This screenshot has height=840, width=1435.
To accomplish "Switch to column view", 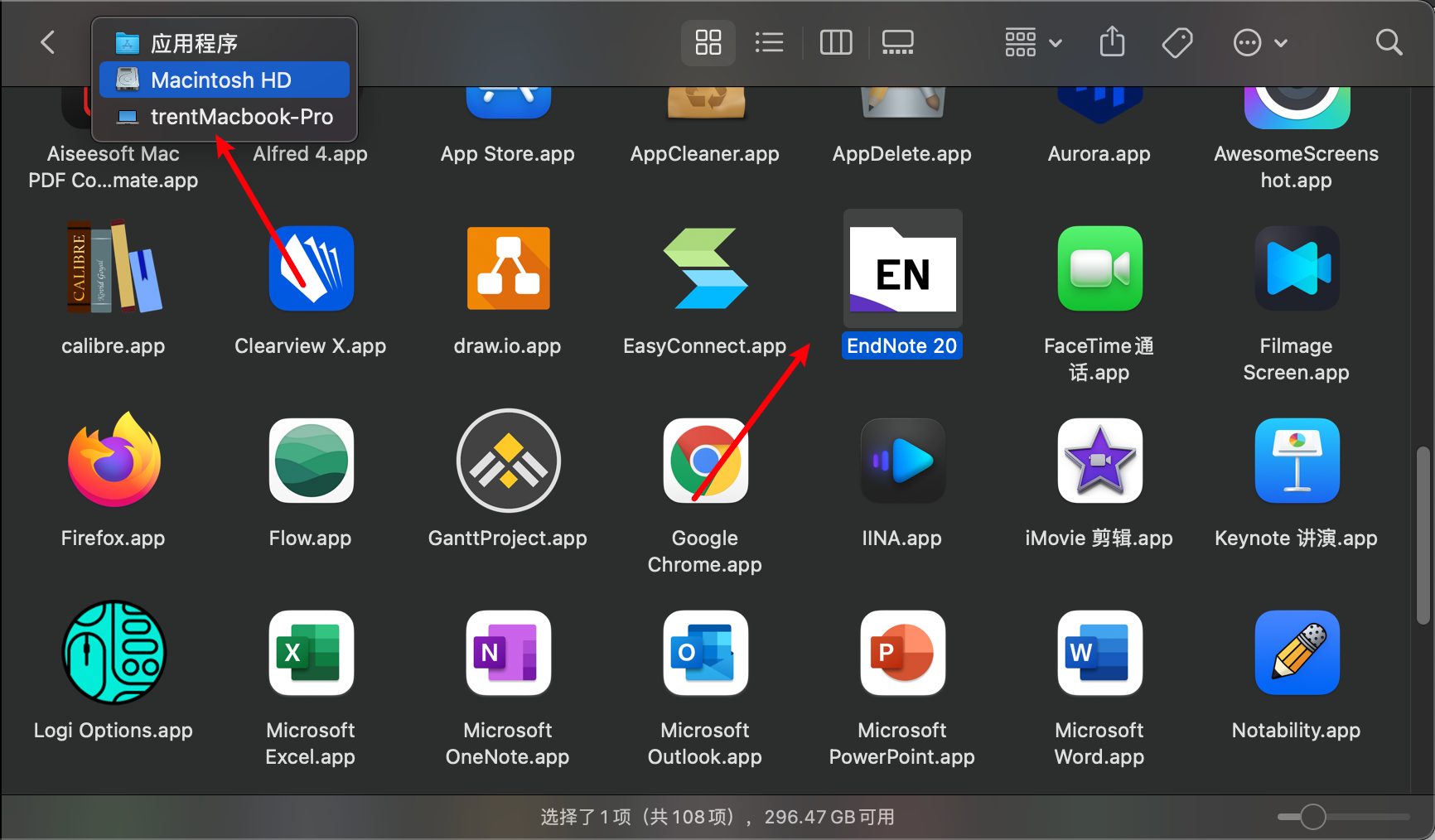I will (x=836, y=42).
